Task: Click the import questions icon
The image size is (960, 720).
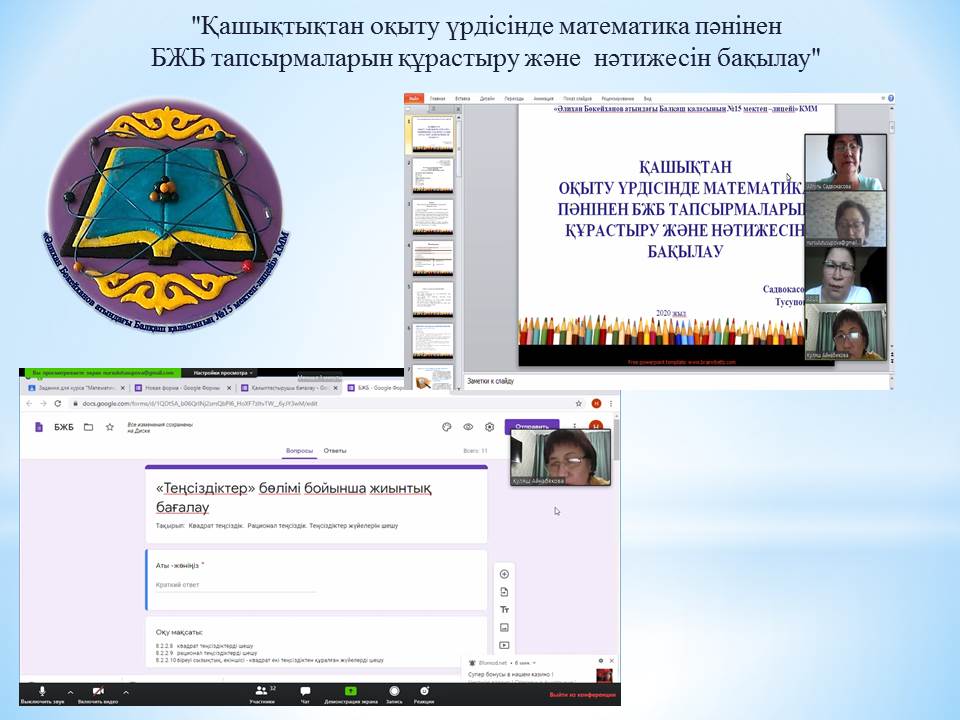Action: 504,592
